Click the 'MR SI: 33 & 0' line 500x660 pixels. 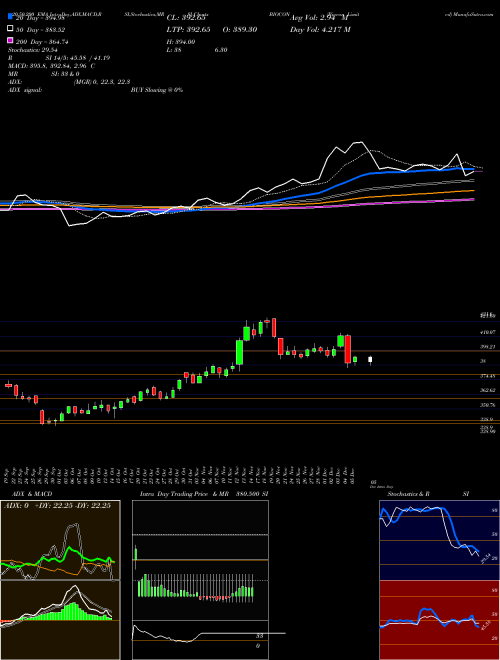43,74
